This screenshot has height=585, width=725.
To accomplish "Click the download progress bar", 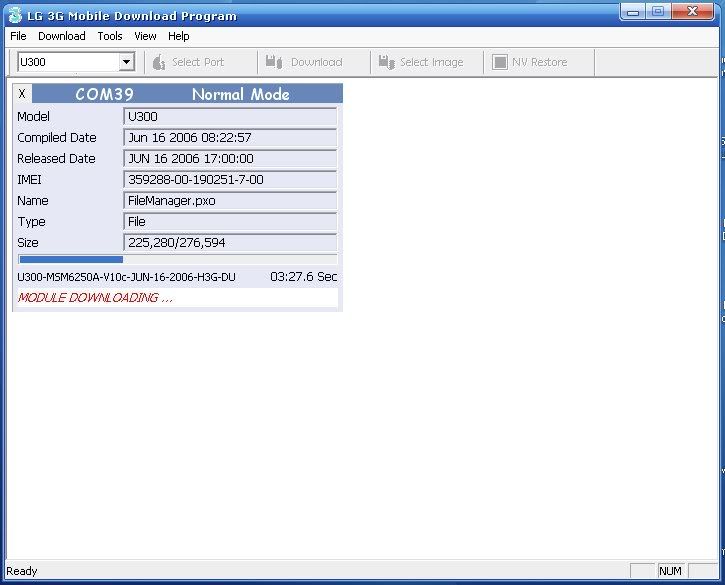I will point(178,259).
